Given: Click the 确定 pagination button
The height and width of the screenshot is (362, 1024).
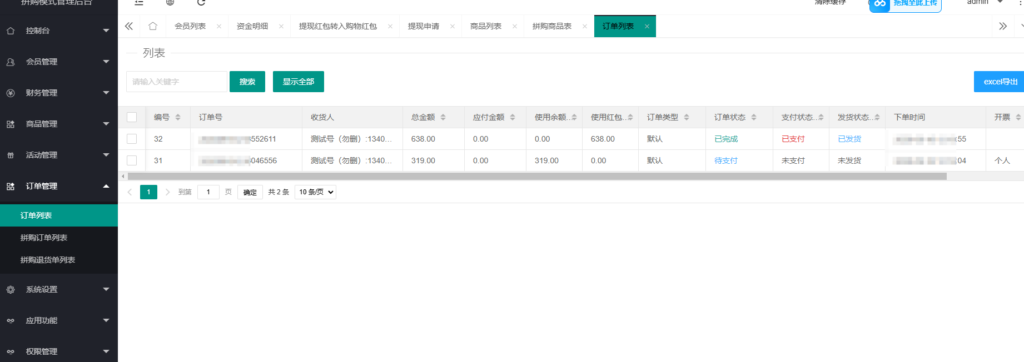Looking at the screenshot, I should [x=250, y=192].
